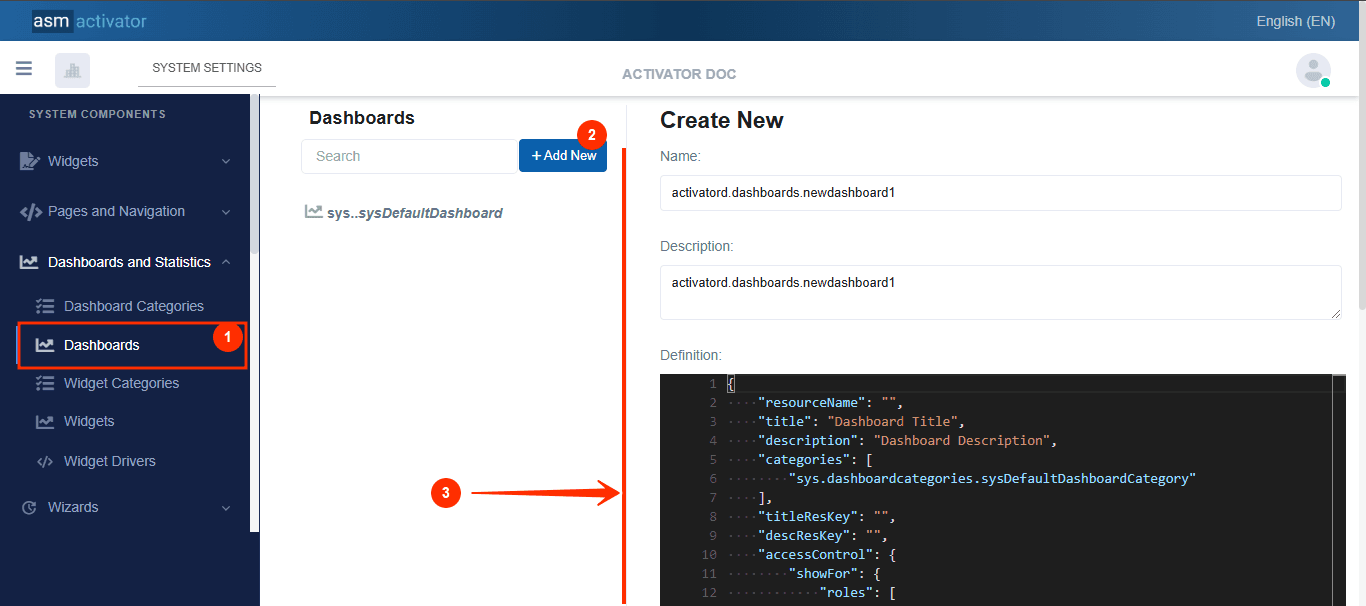The width and height of the screenshot is (1366, 606).
Task: Click inside the Definition code editor
Action: (x=1002, y=490)
